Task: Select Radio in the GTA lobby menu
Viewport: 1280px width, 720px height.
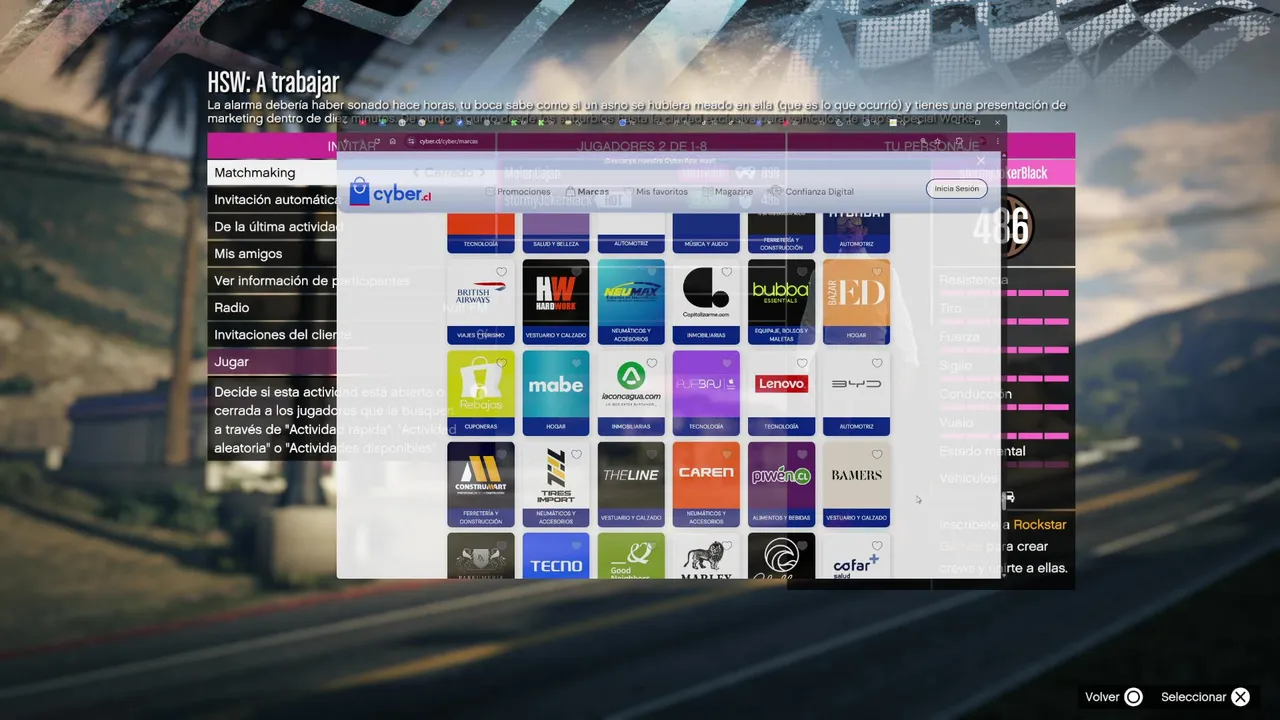Action: 272,307
